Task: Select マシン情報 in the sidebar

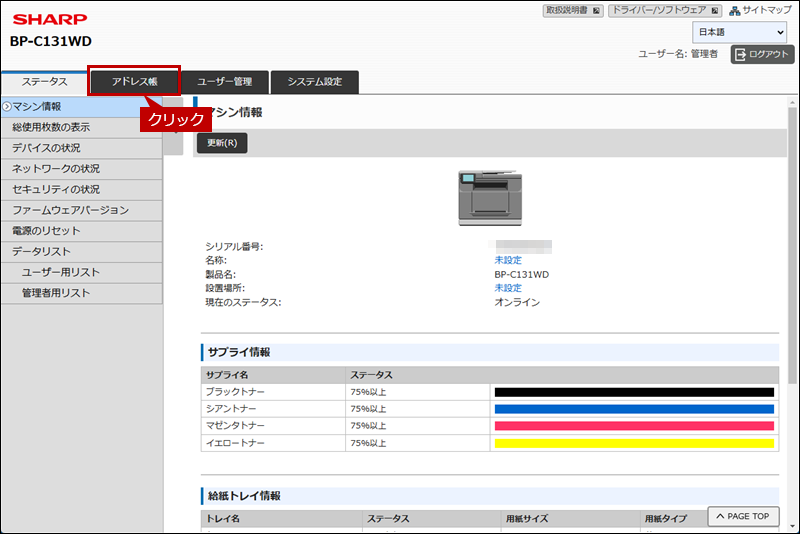Action: click(82, 107)
